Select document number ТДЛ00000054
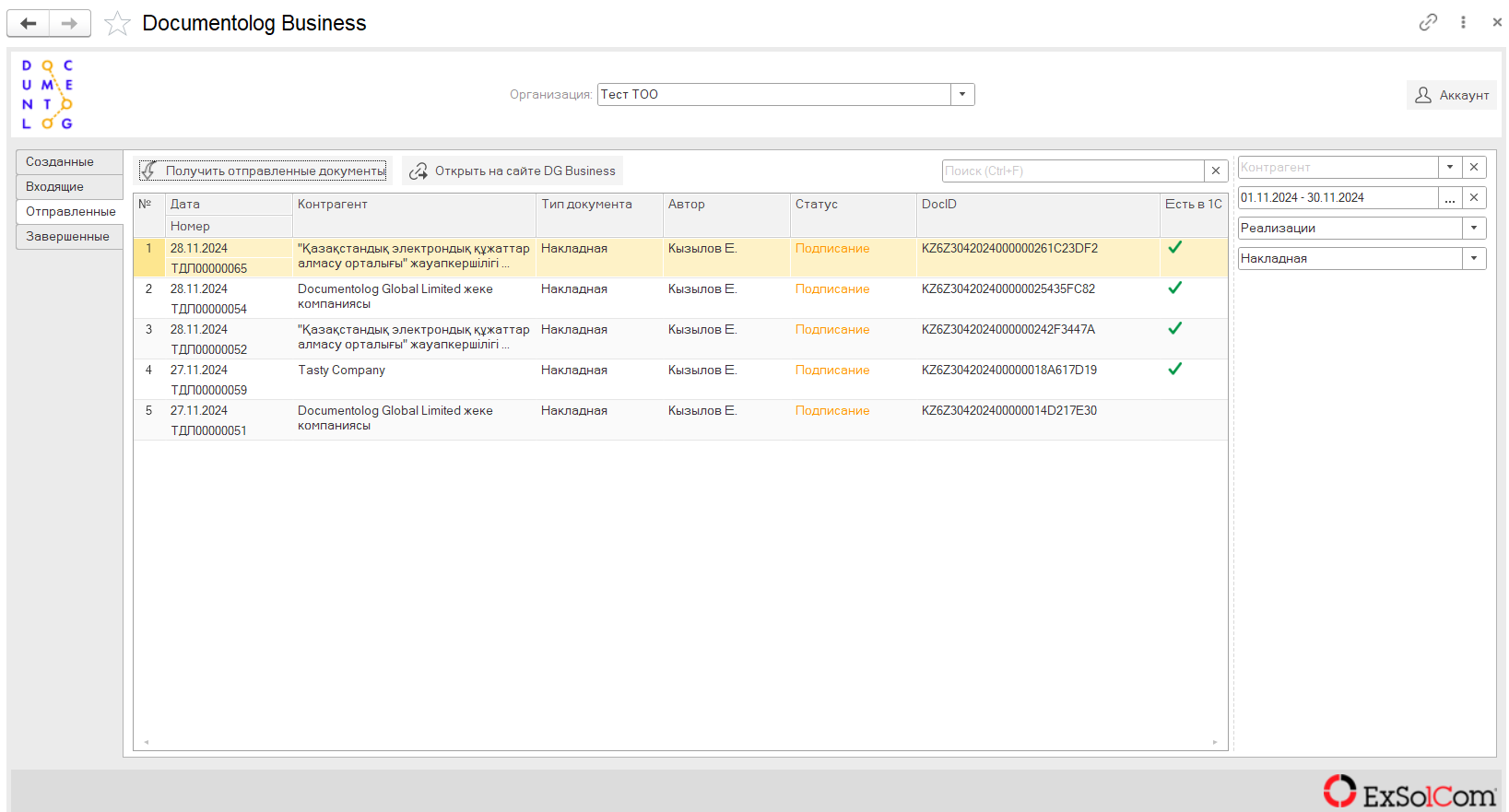This screenshot has height=812, width=1509. pos(209,309)
